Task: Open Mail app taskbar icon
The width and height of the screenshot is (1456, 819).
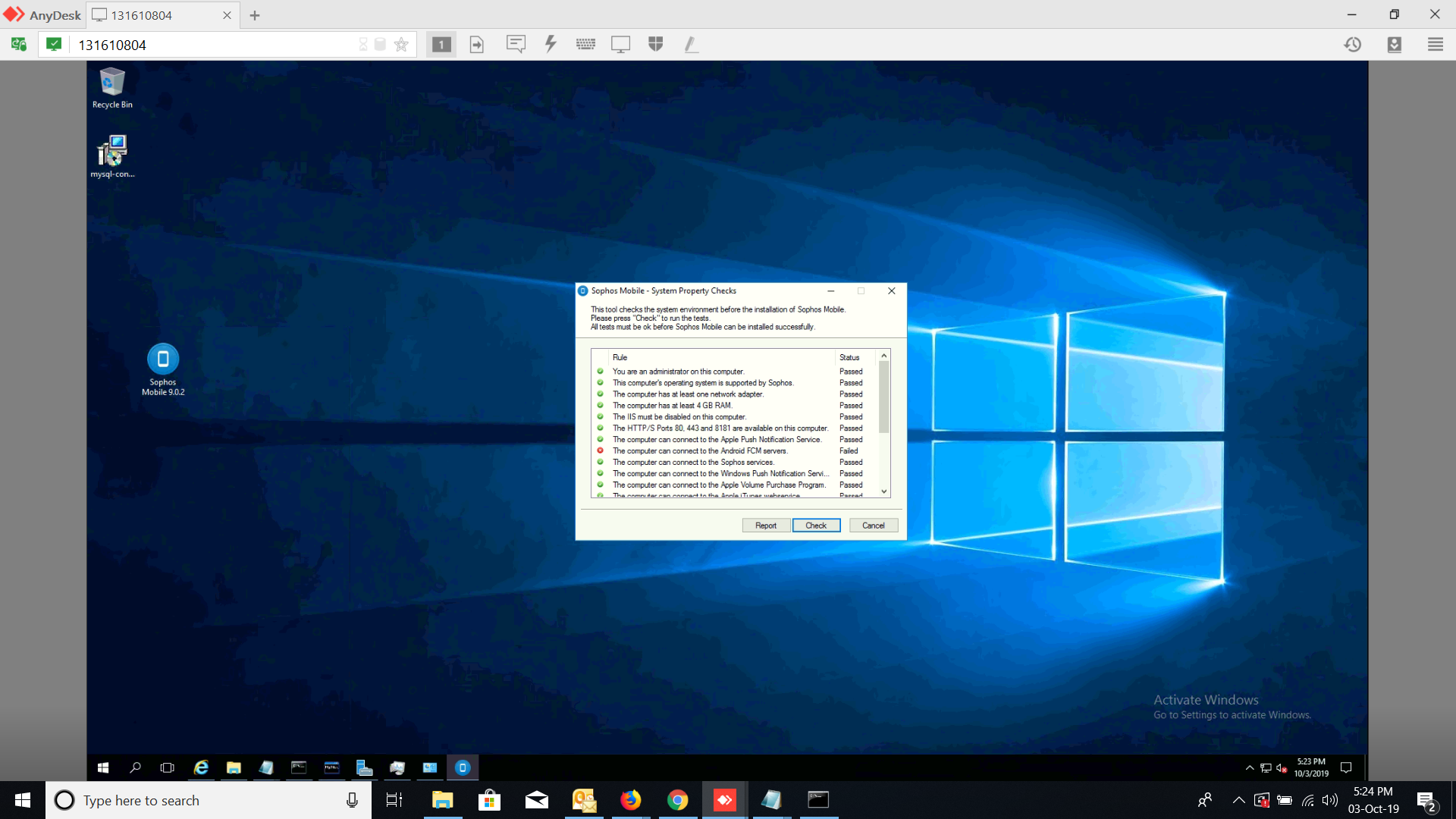Action: [536, 800]
